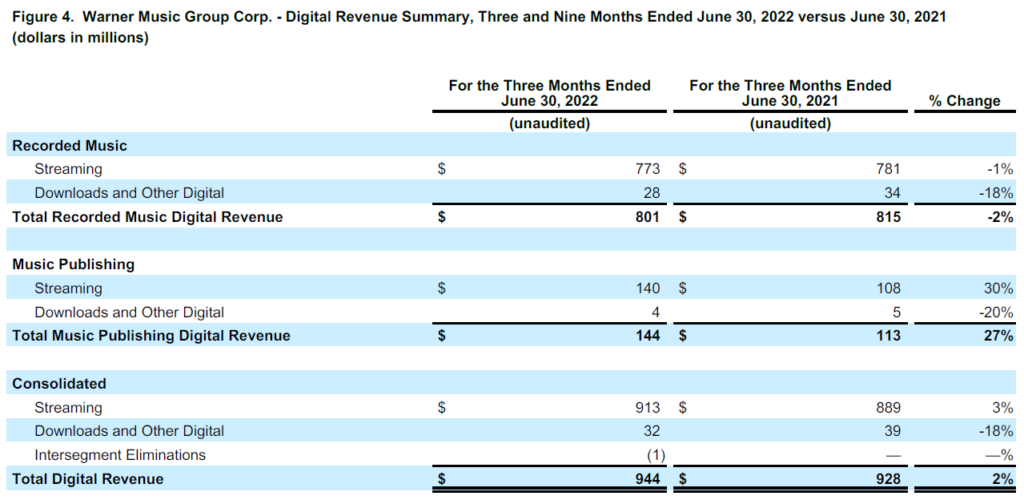This screenshot has height=500, width=1024.
Task: Click the -20% change value
Action: 997,312
